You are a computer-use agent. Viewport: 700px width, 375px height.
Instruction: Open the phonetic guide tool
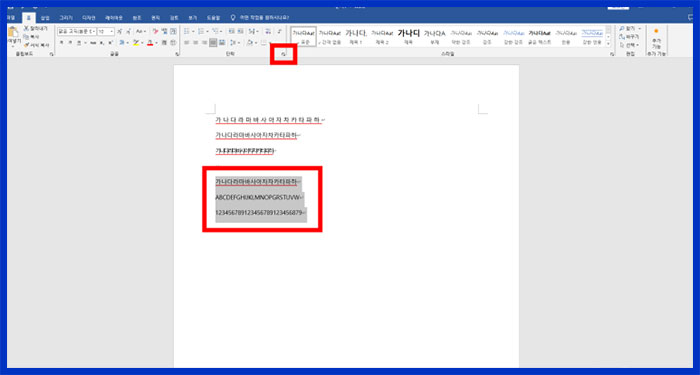165,32
